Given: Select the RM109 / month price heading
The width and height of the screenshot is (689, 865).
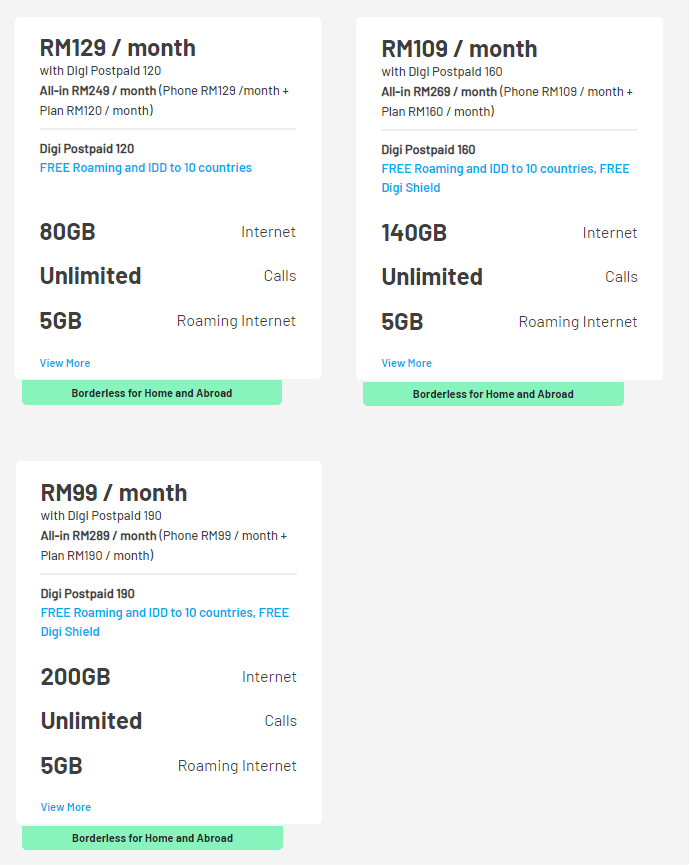Looking at the screenshot, I should tap(459, 49).
